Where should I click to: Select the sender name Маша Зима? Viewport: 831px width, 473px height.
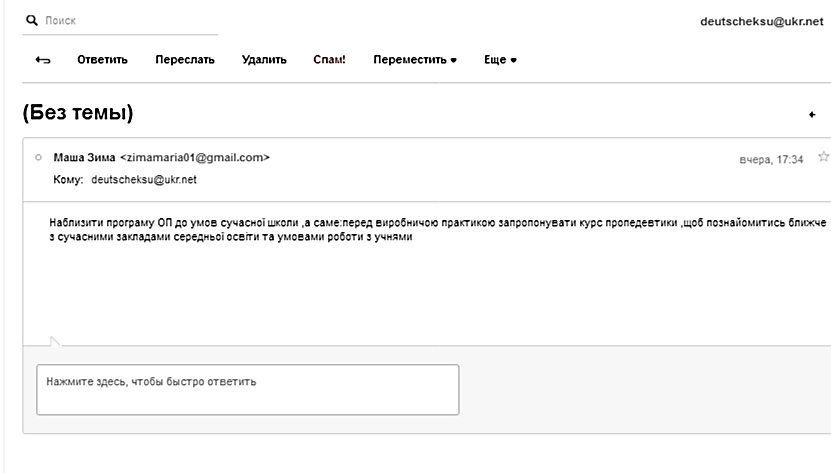[x=84, y=157]
